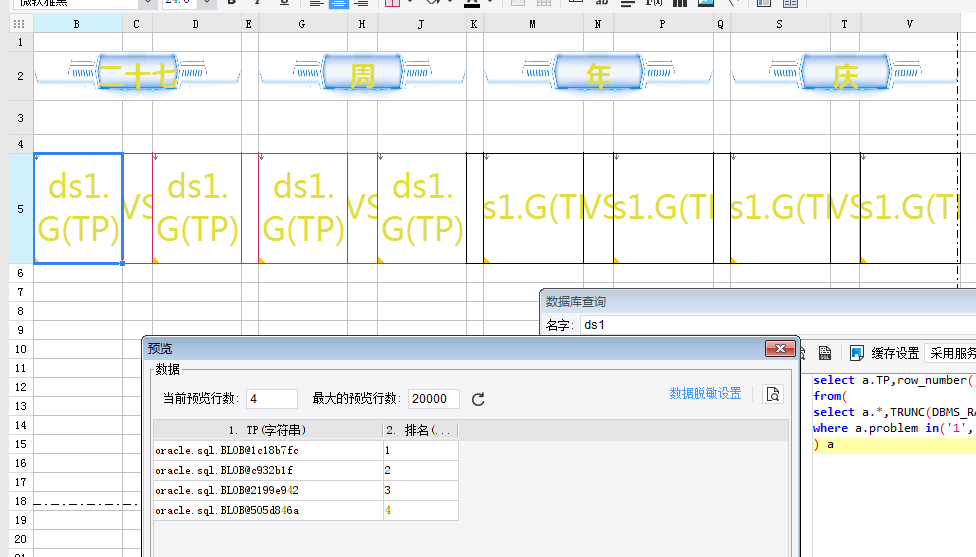The height and width of the screenshot is (557, 976).
Task: Select column V header
Action: (x=910, y=24)
